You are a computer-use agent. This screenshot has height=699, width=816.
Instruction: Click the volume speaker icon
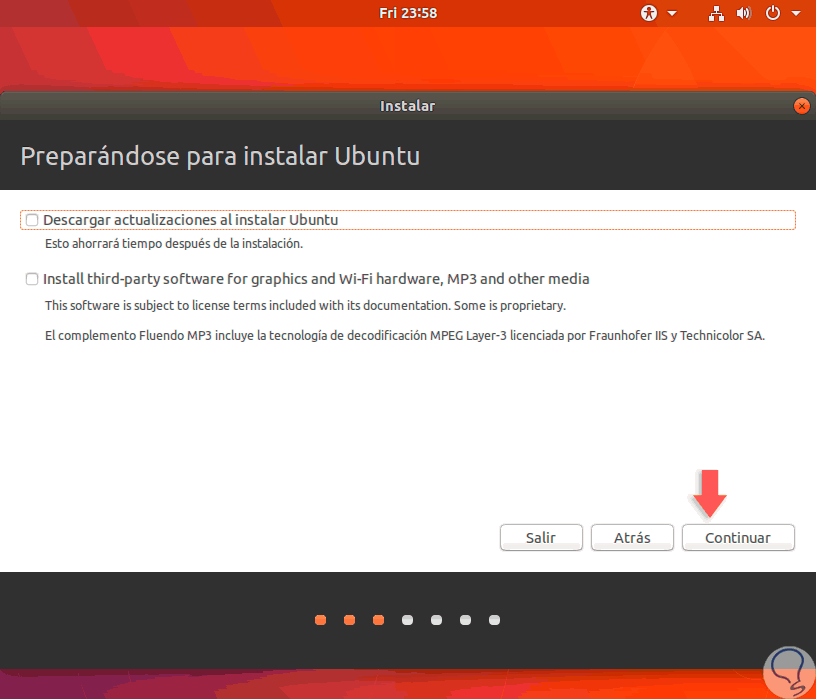coord(744,13)
